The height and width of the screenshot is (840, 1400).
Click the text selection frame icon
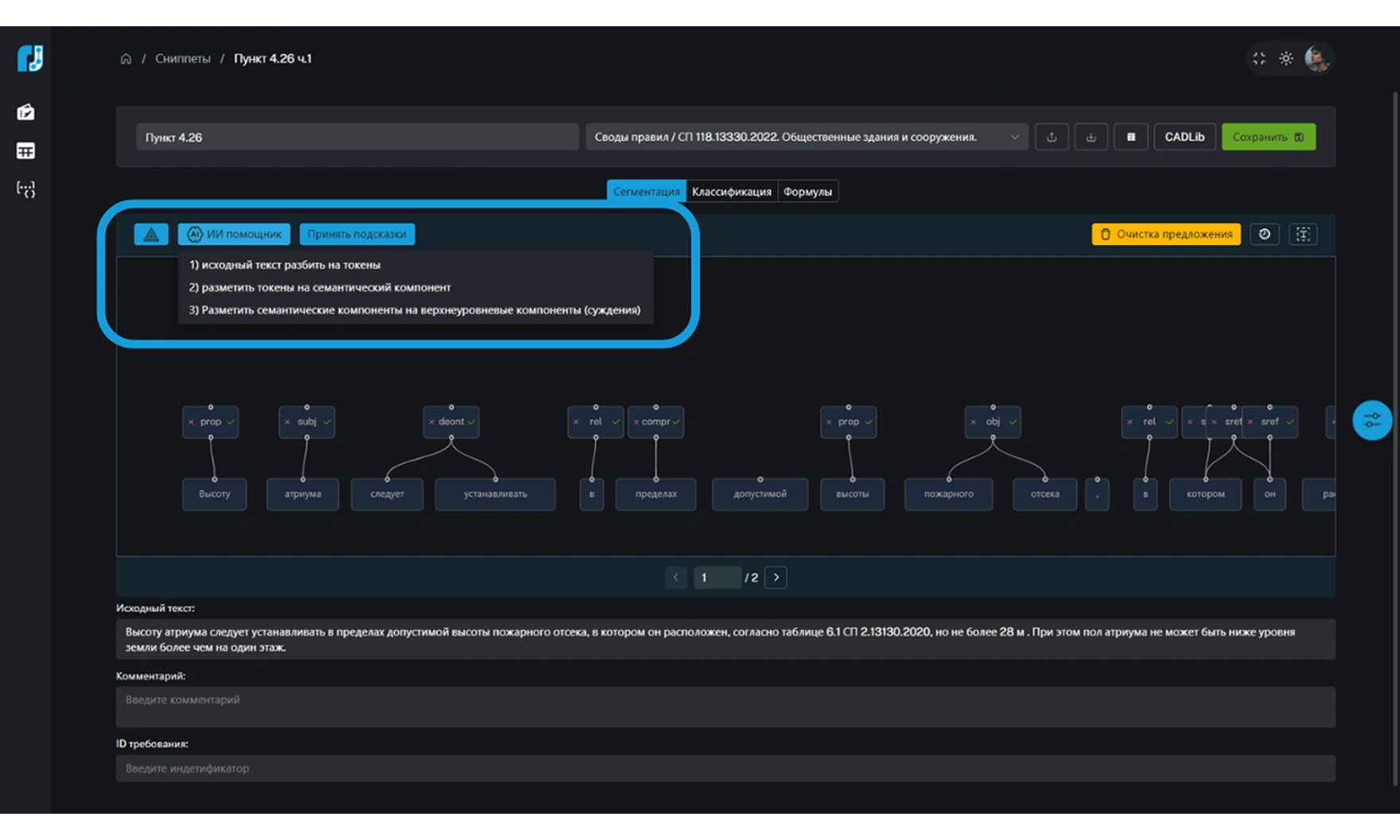click(1302, 234)
